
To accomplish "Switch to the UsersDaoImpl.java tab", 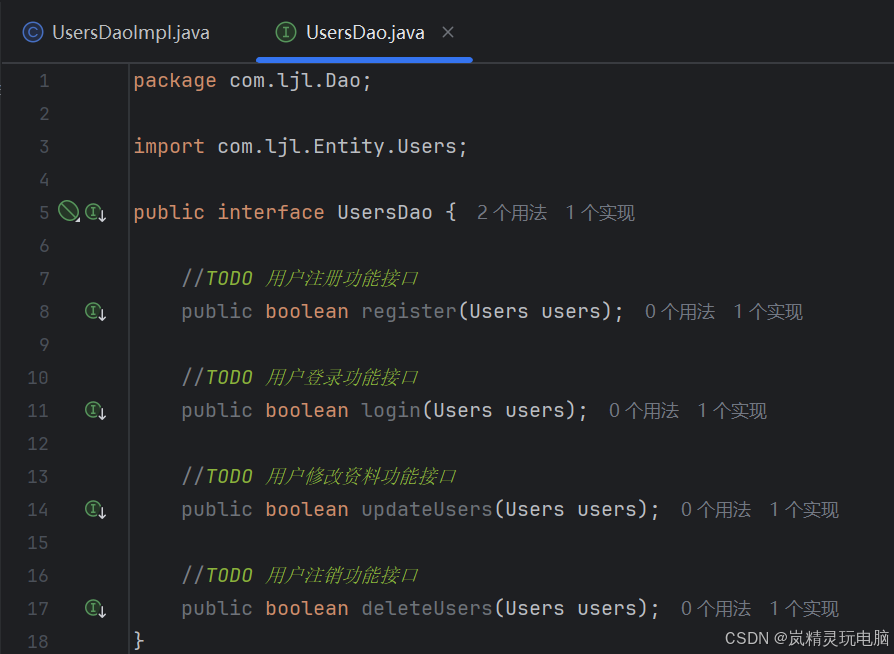I will (116, 33).
